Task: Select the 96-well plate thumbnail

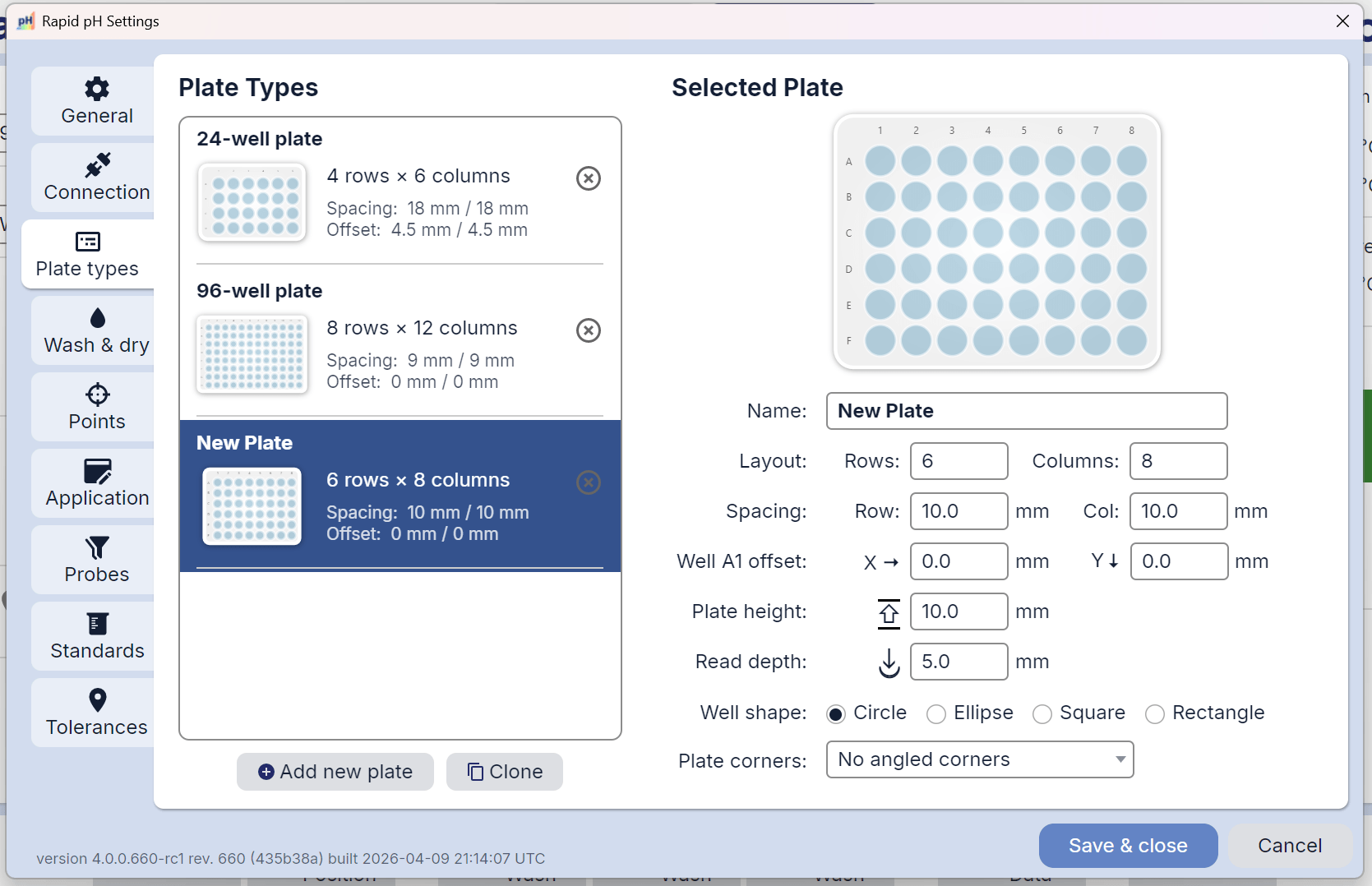Action: coord(252,354)
